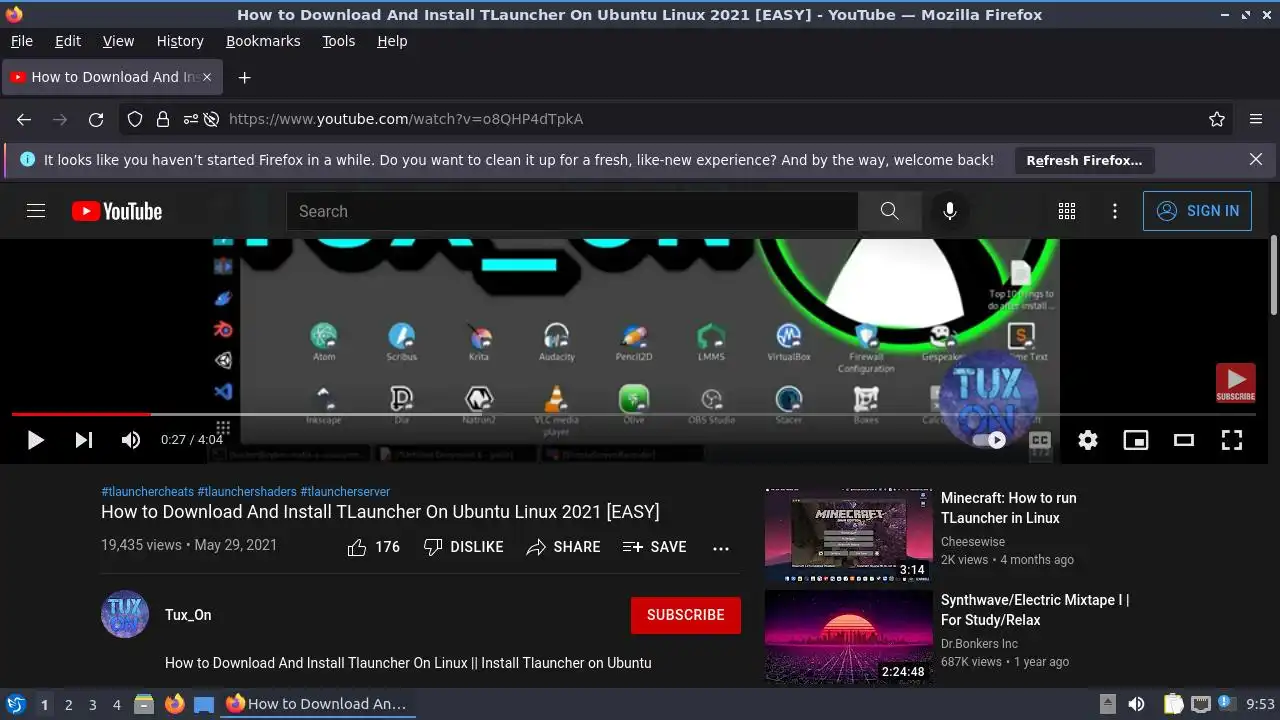
Task: Go to the YouTube home logo
Action: [117, 211]
